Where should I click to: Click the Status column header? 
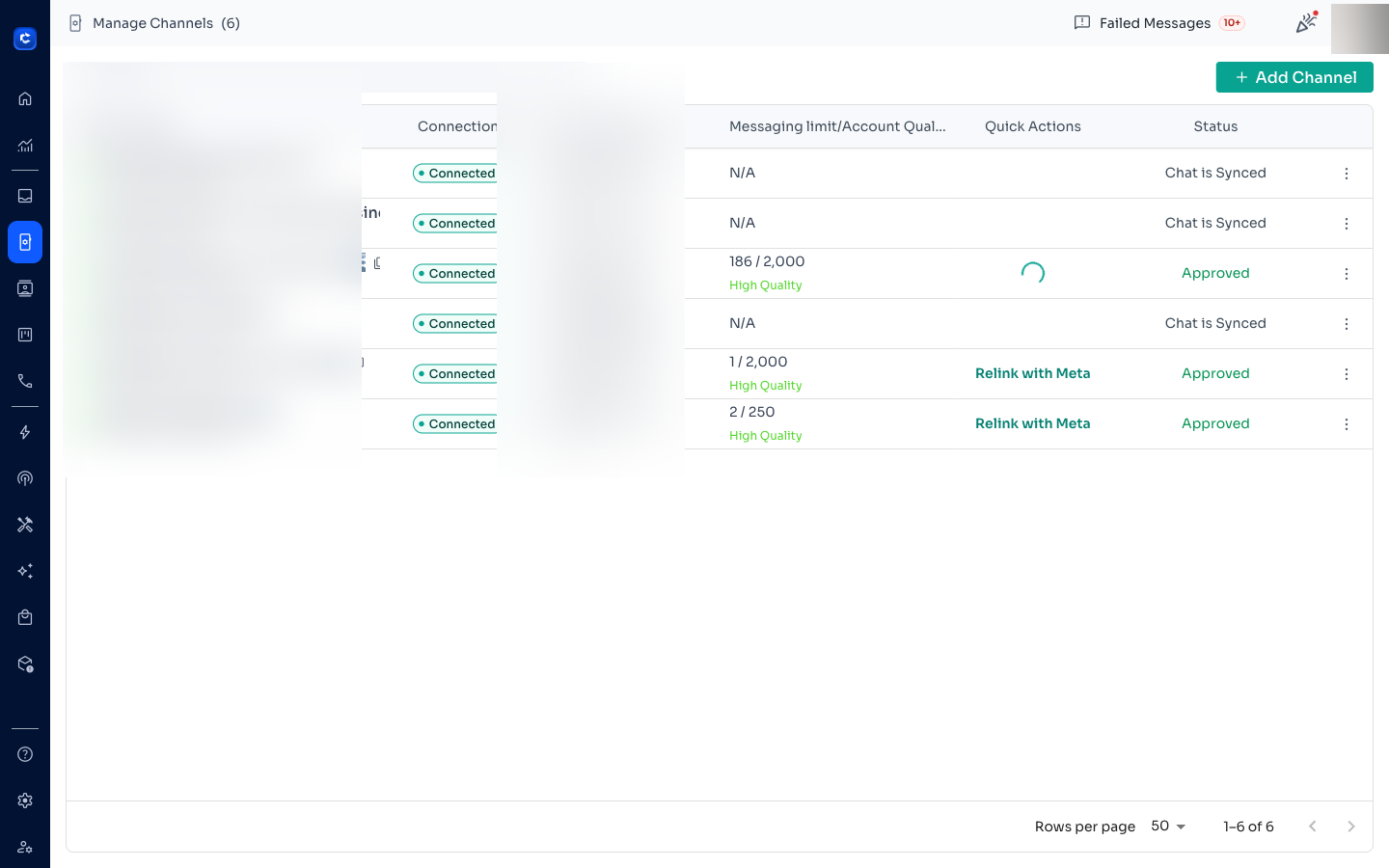[x=1215, y=126]
